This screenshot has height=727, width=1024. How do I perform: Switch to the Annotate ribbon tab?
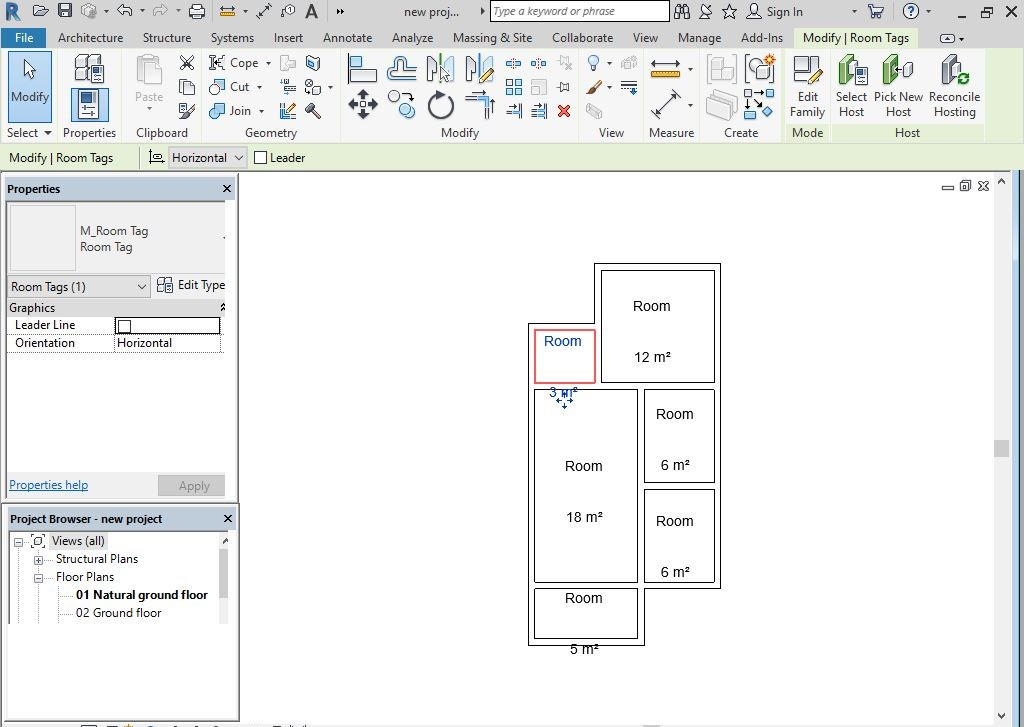coord(347,38)
